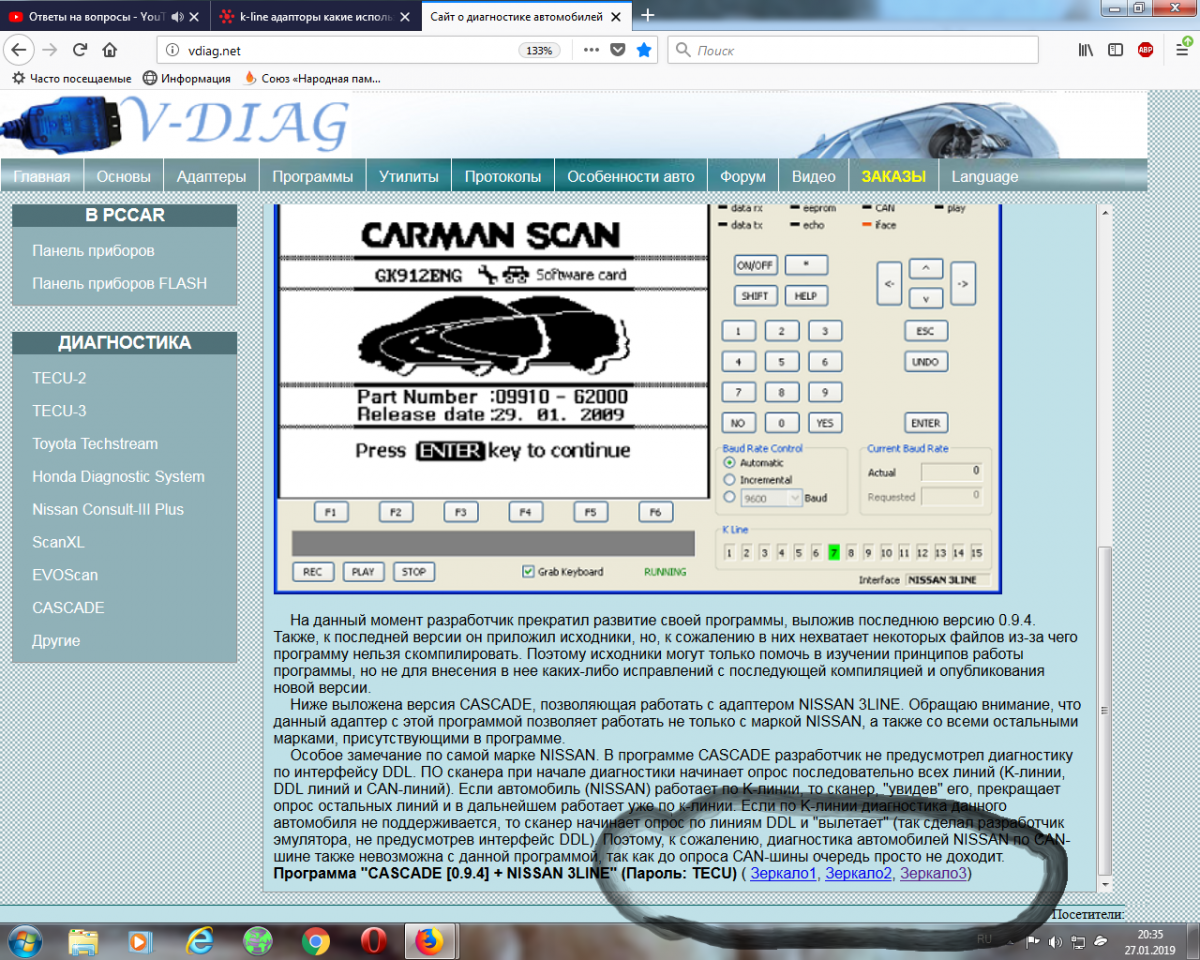Click the Поиск search field
Viewport: 1200px width, 960px height.
coord(853,50)
